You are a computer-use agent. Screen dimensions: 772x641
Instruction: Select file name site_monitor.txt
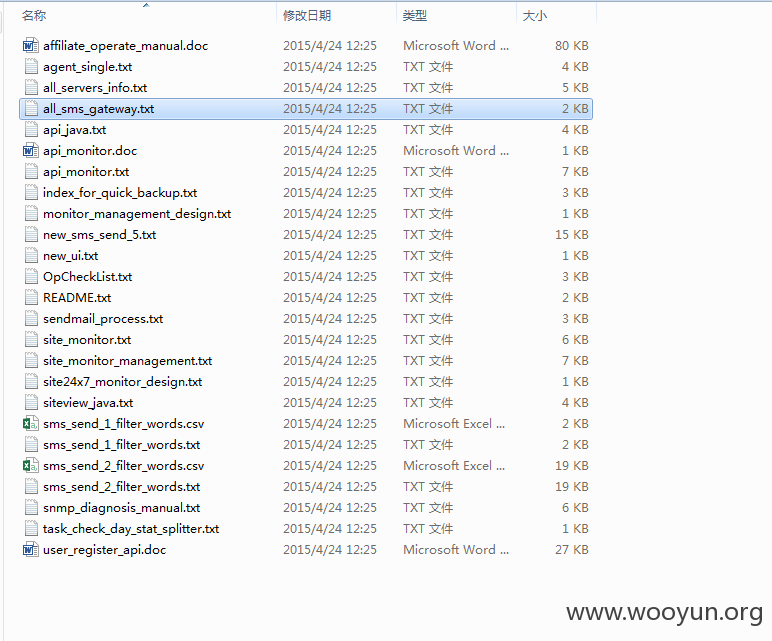coord(87,340)
